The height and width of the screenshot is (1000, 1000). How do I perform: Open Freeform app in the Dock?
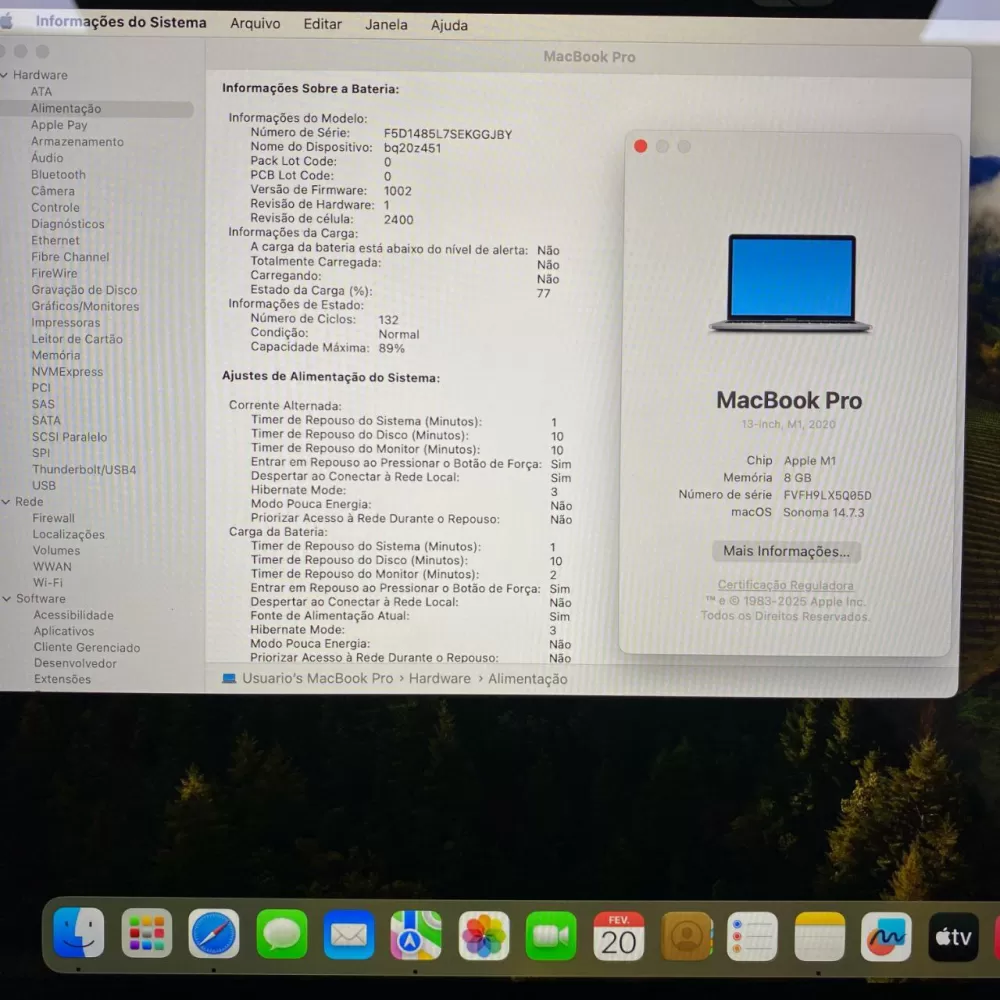(x=886, y=937)
